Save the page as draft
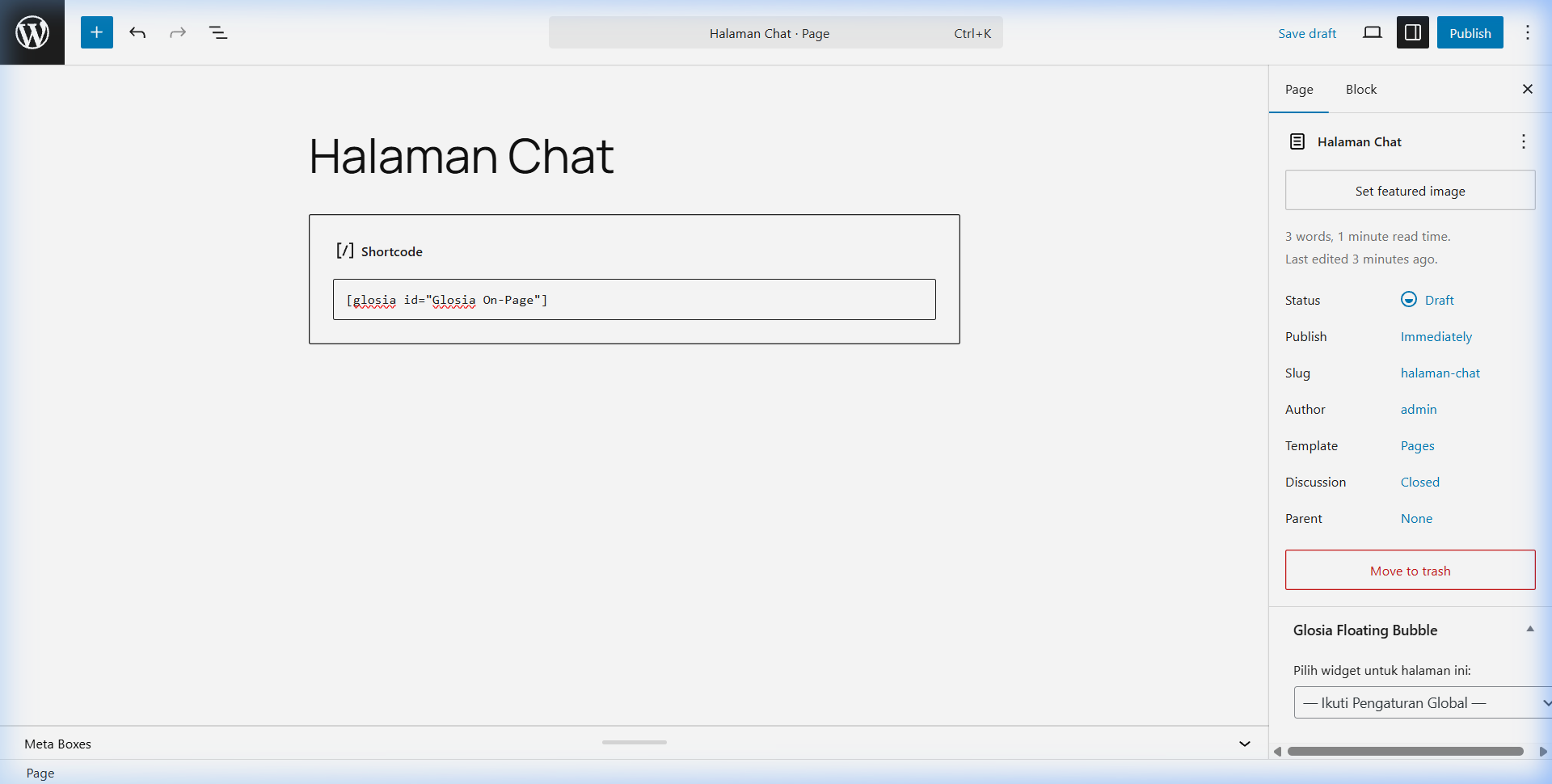 pos(1307,33)
